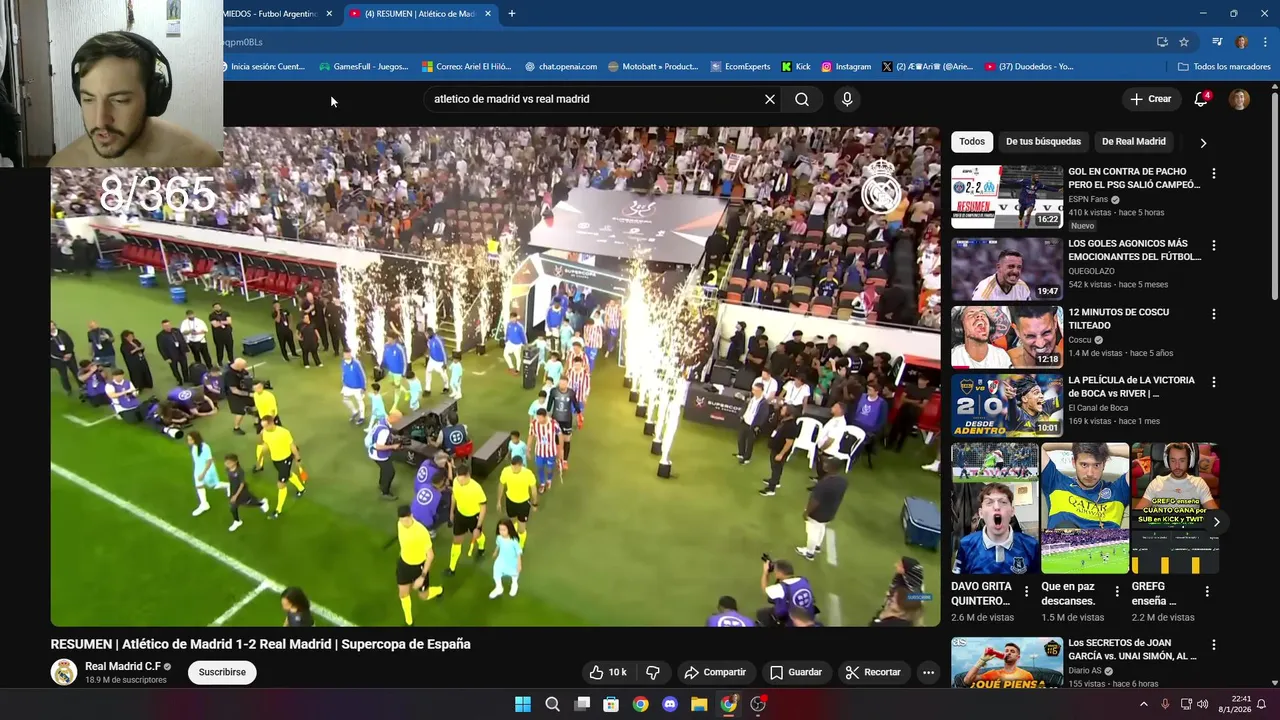Open the Que en paz descanses short
1280x720 pixels.
click(x=1084, y=508)
